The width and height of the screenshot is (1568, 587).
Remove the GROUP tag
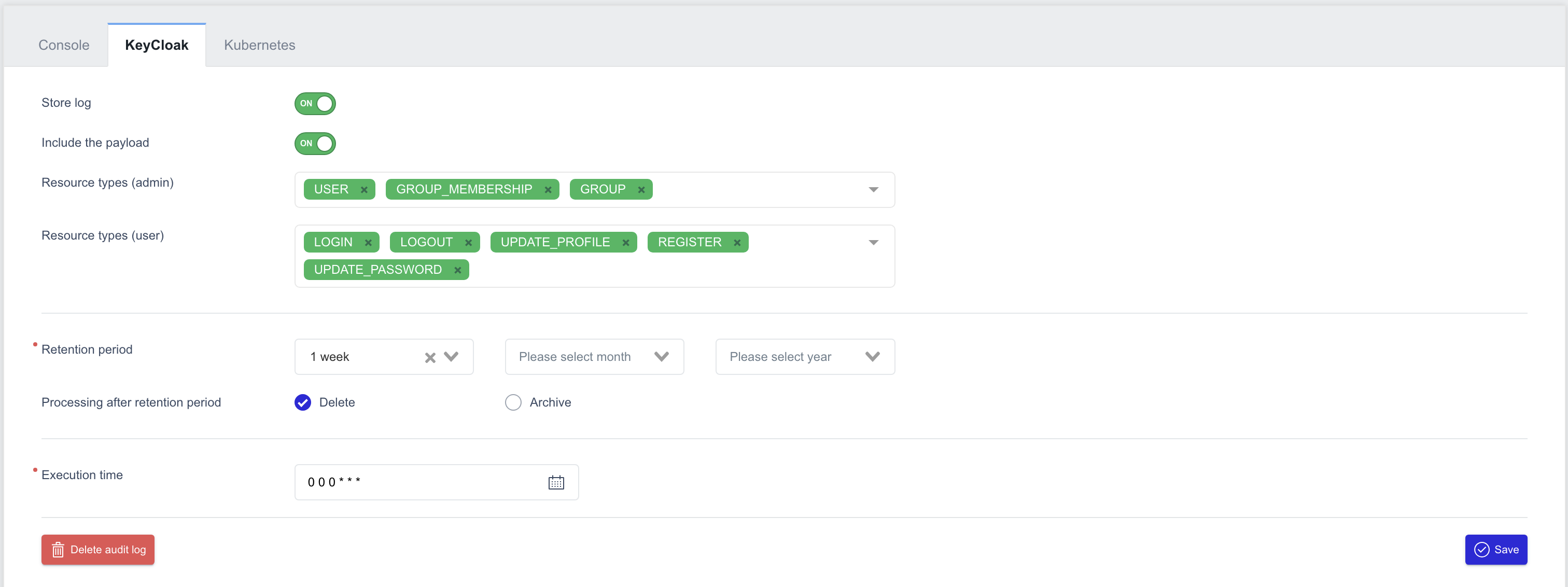coord(641,190)
